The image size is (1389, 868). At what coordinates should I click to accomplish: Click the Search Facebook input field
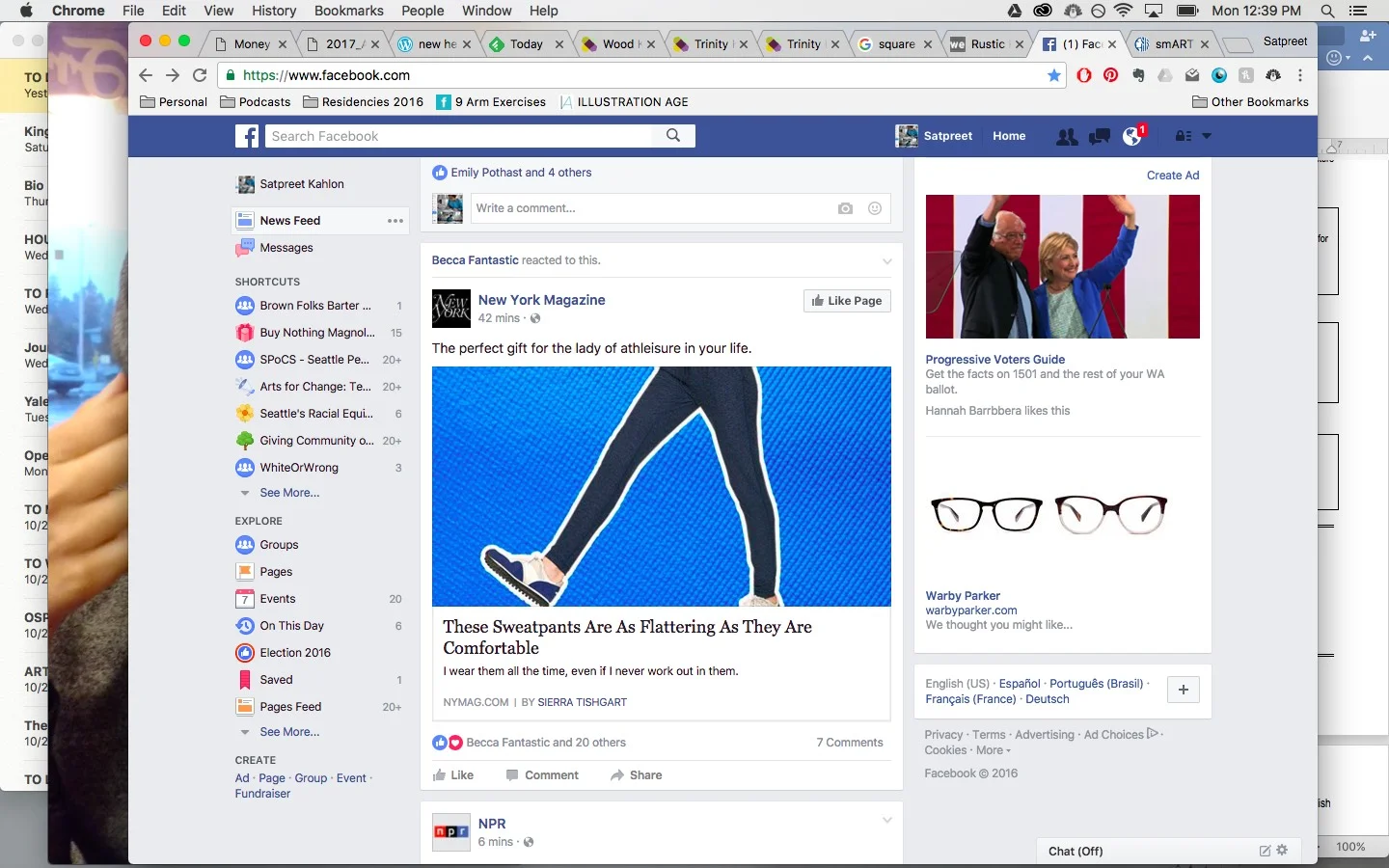(x=459, y=136)
